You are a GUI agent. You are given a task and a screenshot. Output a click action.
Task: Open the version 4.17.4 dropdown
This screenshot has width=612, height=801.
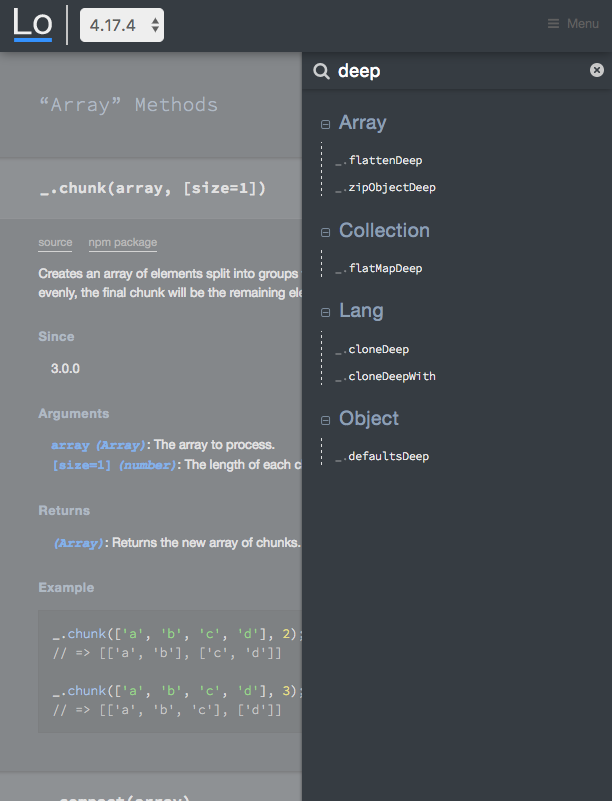(x=122, y=25)
